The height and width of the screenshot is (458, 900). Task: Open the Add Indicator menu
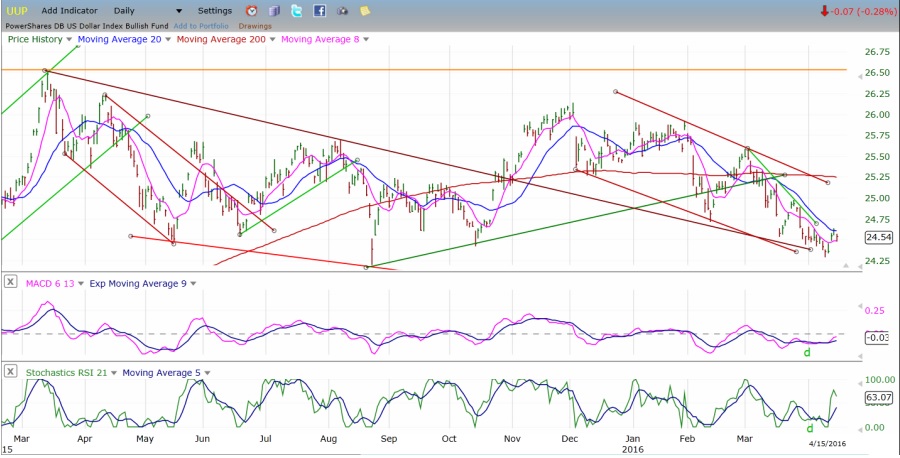(69, 10)
